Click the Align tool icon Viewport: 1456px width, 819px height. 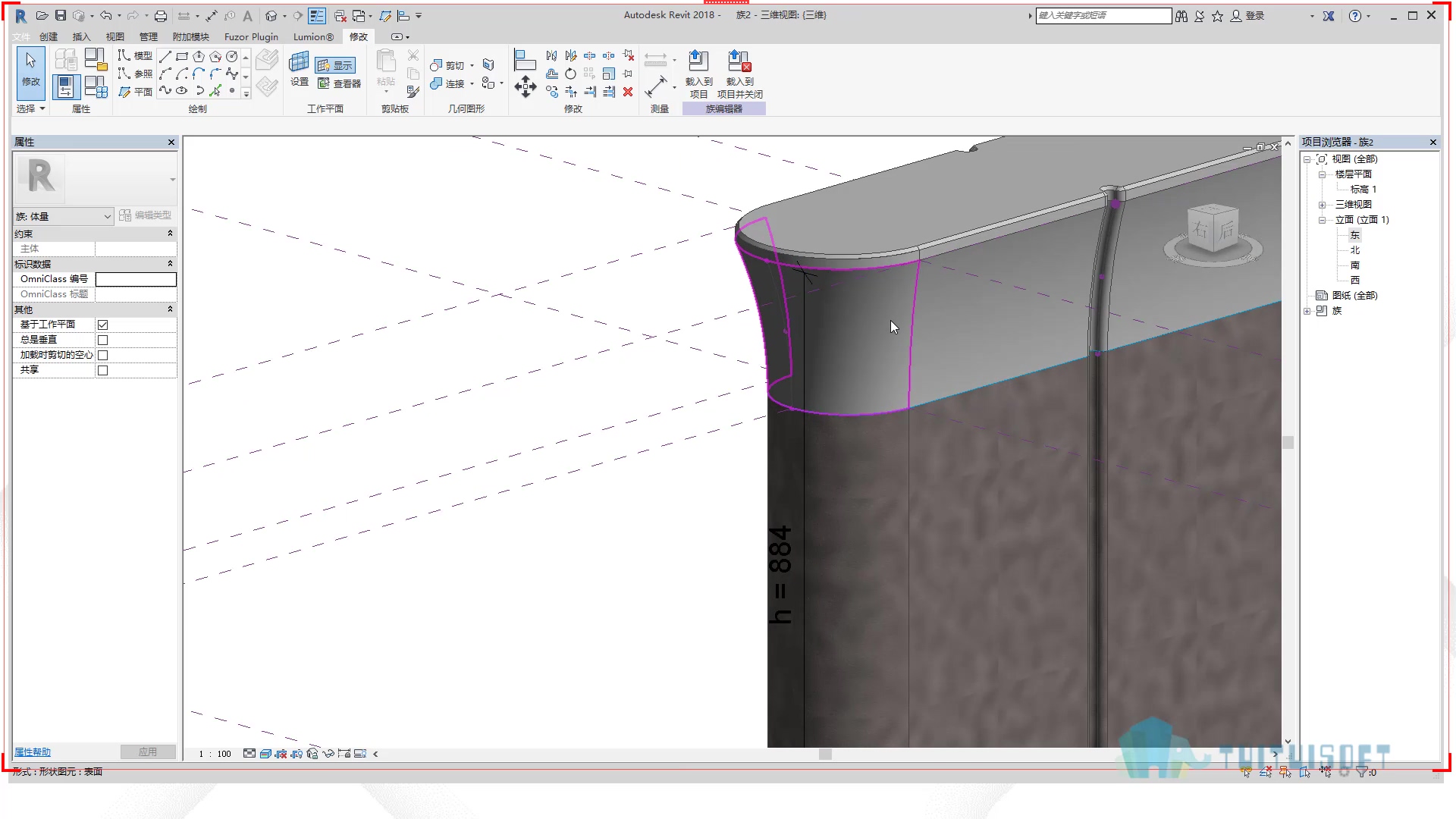524,59
